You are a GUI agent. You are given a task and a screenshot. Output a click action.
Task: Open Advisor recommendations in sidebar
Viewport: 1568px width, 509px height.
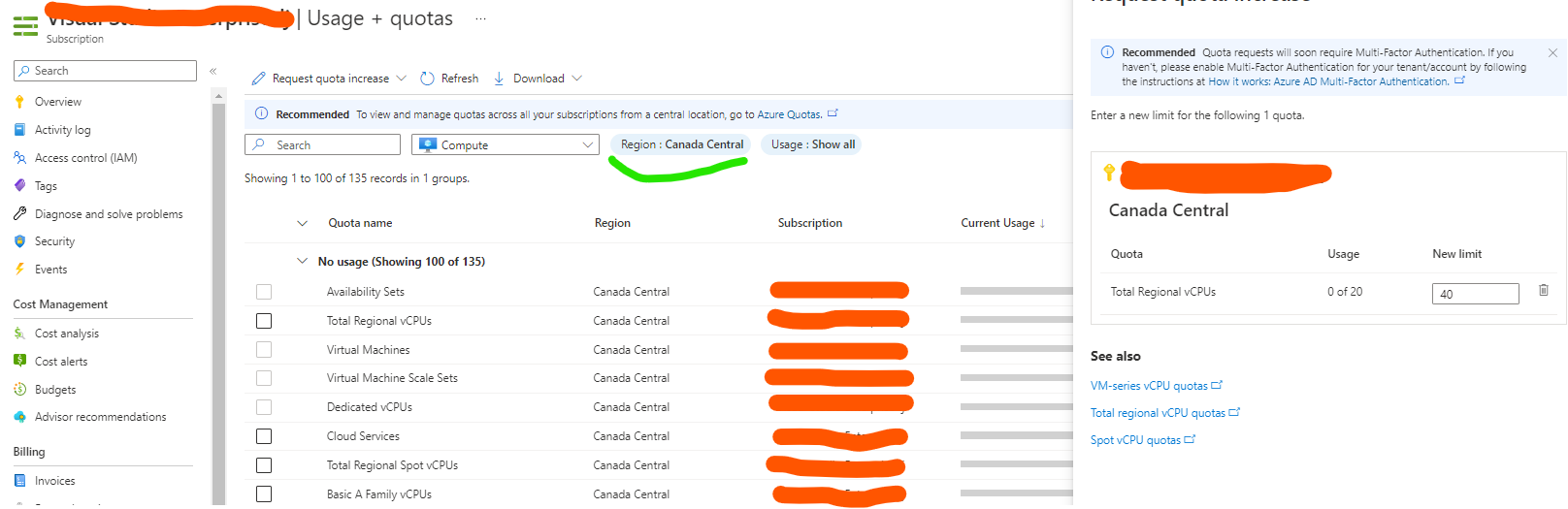[x=100, y=417]
